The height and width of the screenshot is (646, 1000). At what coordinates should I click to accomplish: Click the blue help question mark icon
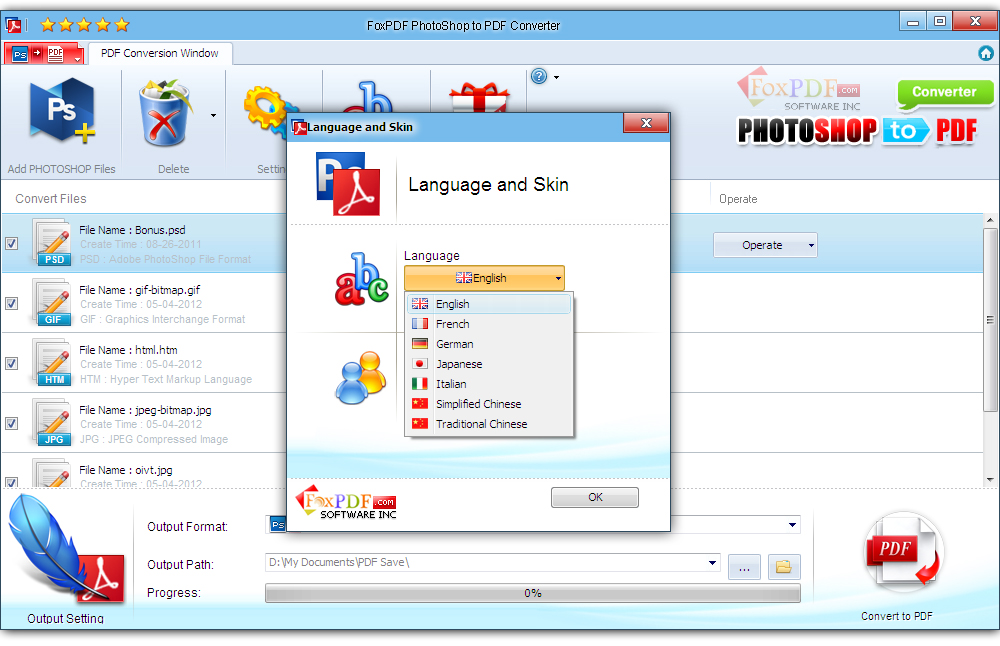click(x=539, y=77)
